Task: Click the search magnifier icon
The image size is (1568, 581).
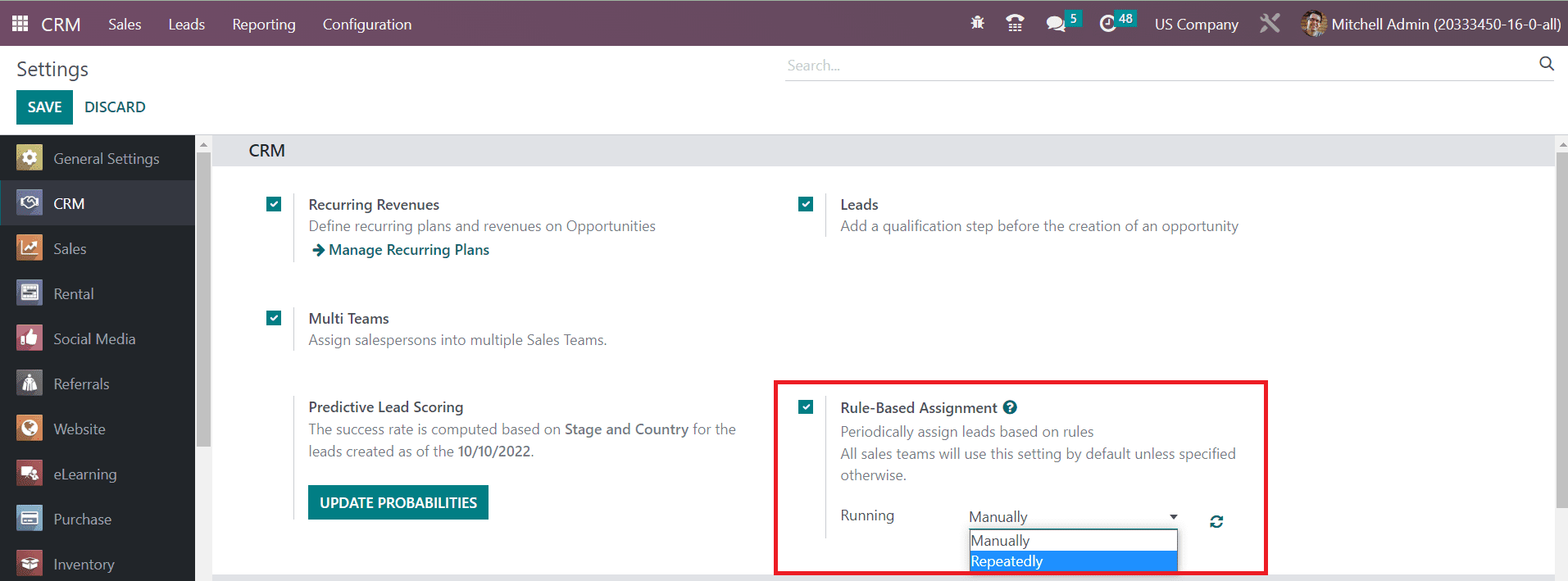Action: pyautogui.click(x=1546, y=64)
